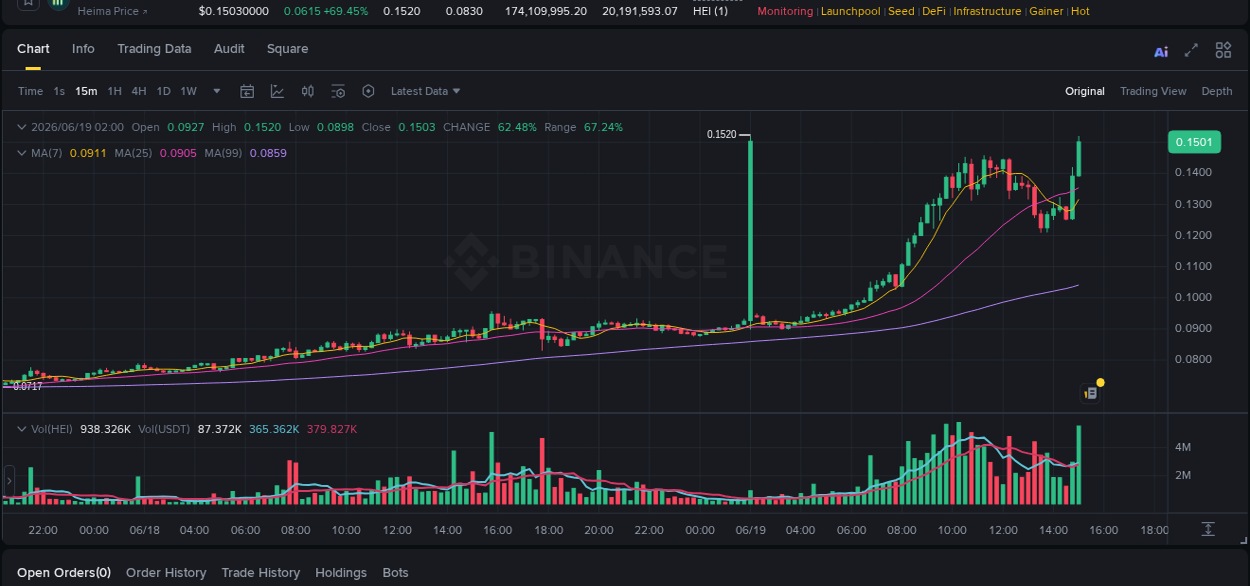The image size is (1250, 586).
Task: Select the 1s time interval
Action: point(59,91)
